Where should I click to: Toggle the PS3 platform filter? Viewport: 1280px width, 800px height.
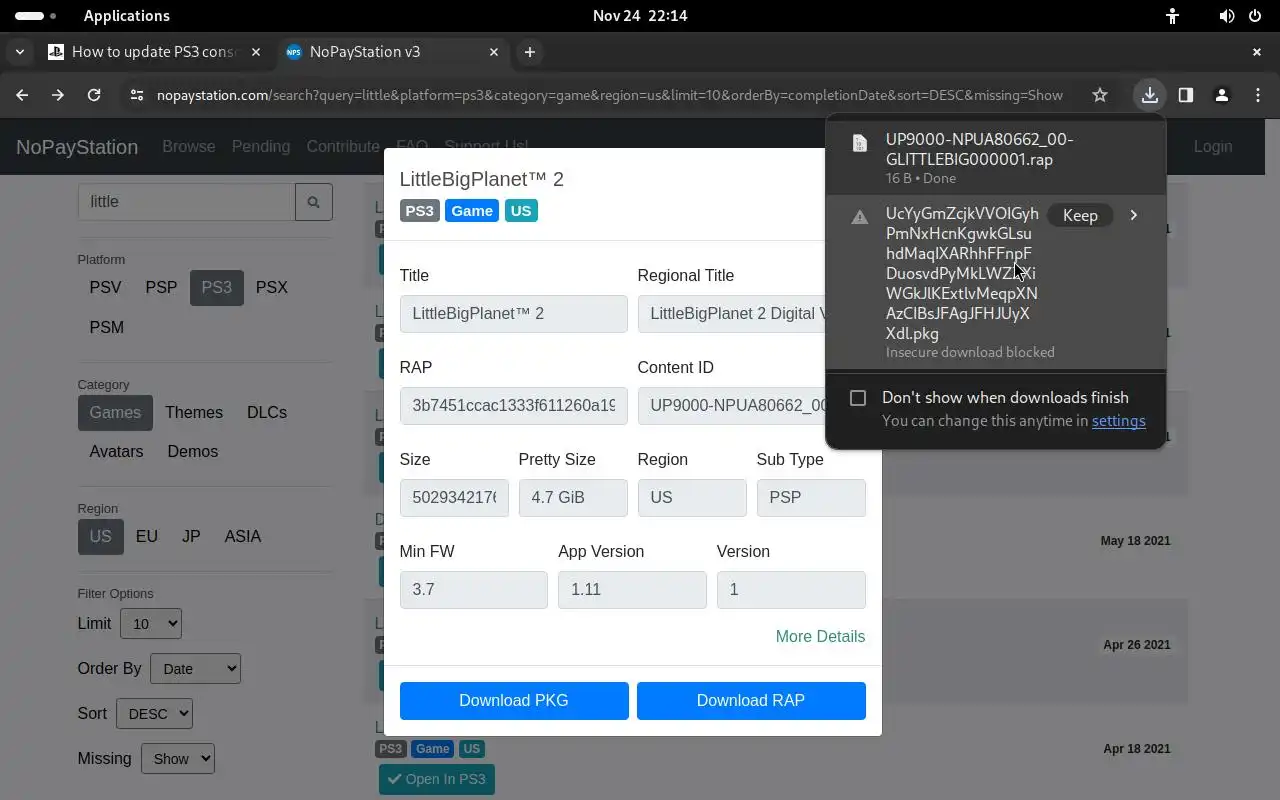coord(216,288)
